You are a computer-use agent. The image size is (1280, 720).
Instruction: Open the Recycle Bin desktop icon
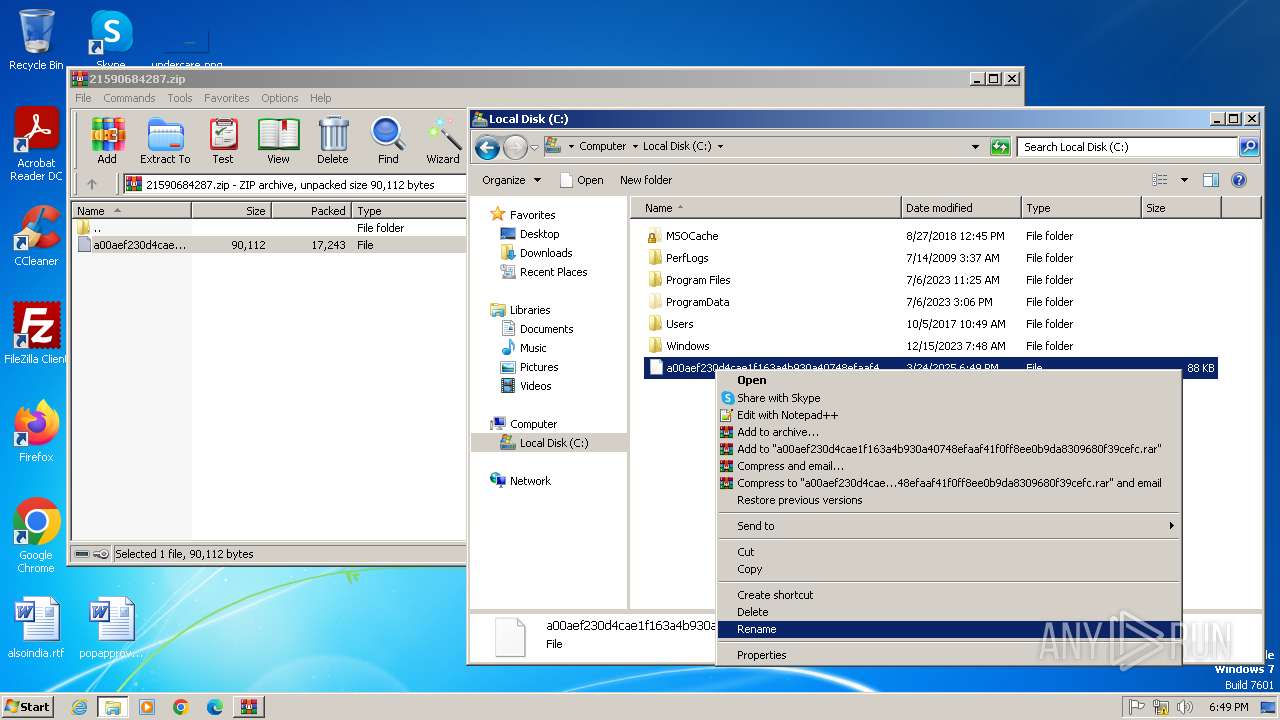36,40
